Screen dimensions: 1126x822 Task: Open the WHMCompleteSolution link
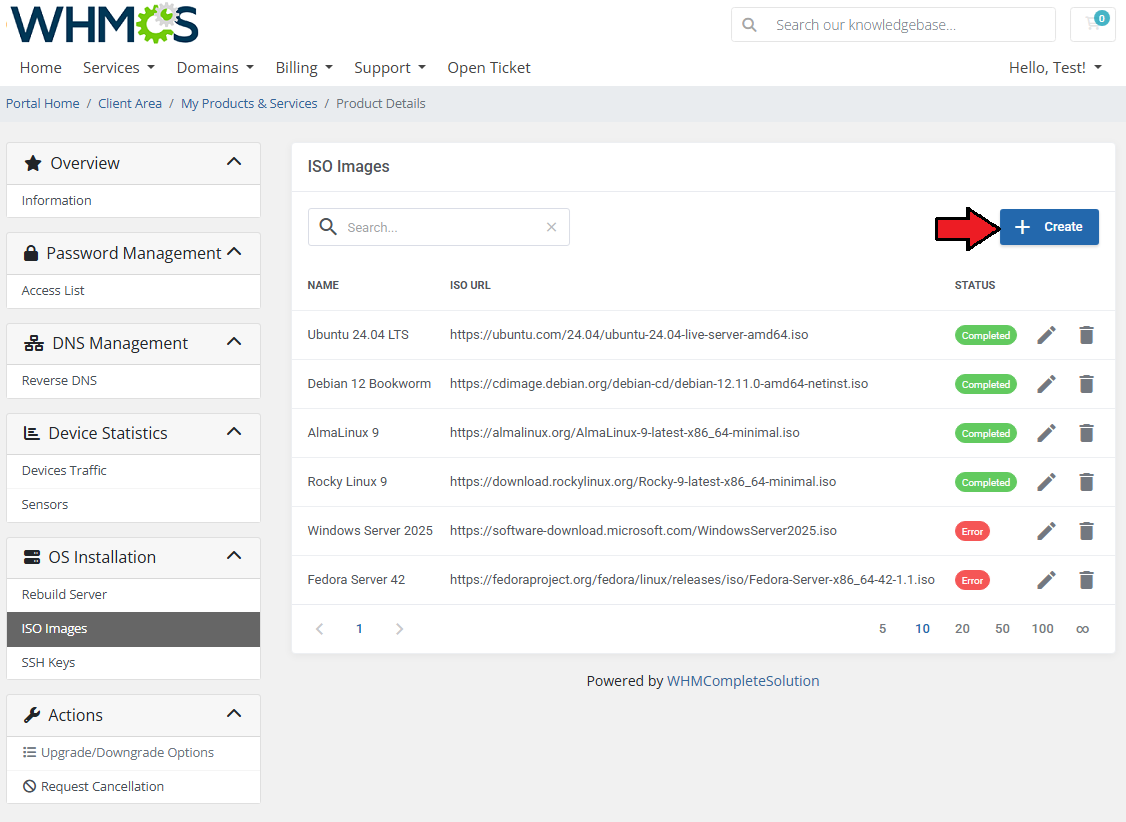(x=743, y=681)
